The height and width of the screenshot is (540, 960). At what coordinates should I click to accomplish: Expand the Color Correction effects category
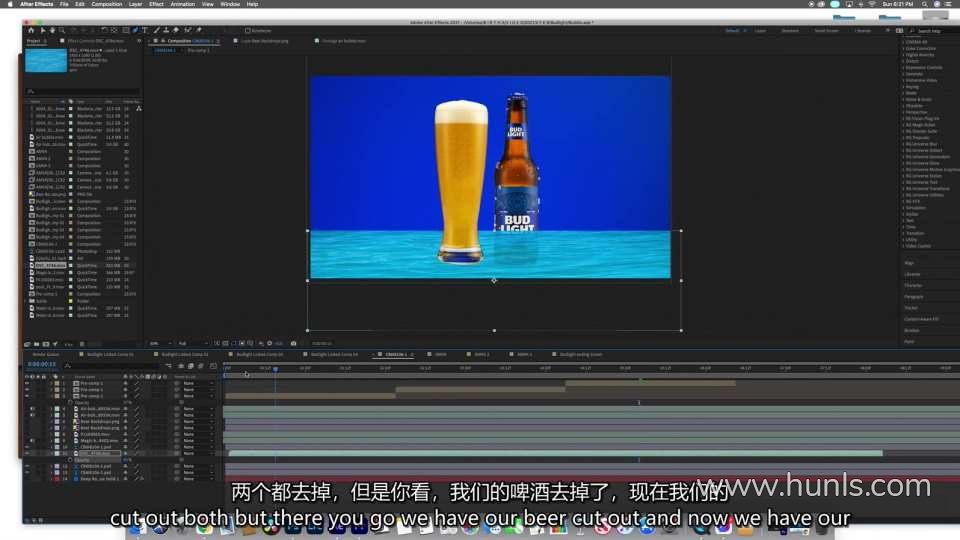coord(921,48)
